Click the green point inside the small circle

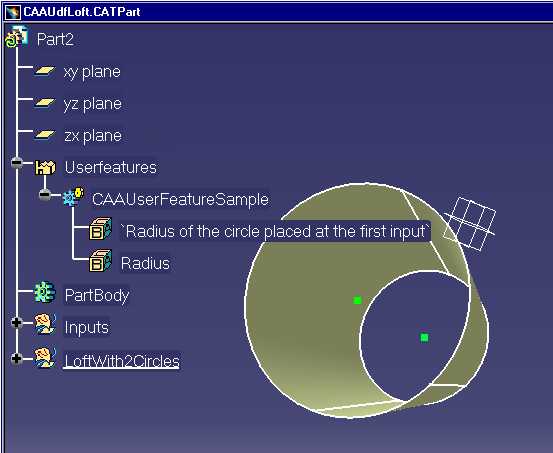point(425,338)
